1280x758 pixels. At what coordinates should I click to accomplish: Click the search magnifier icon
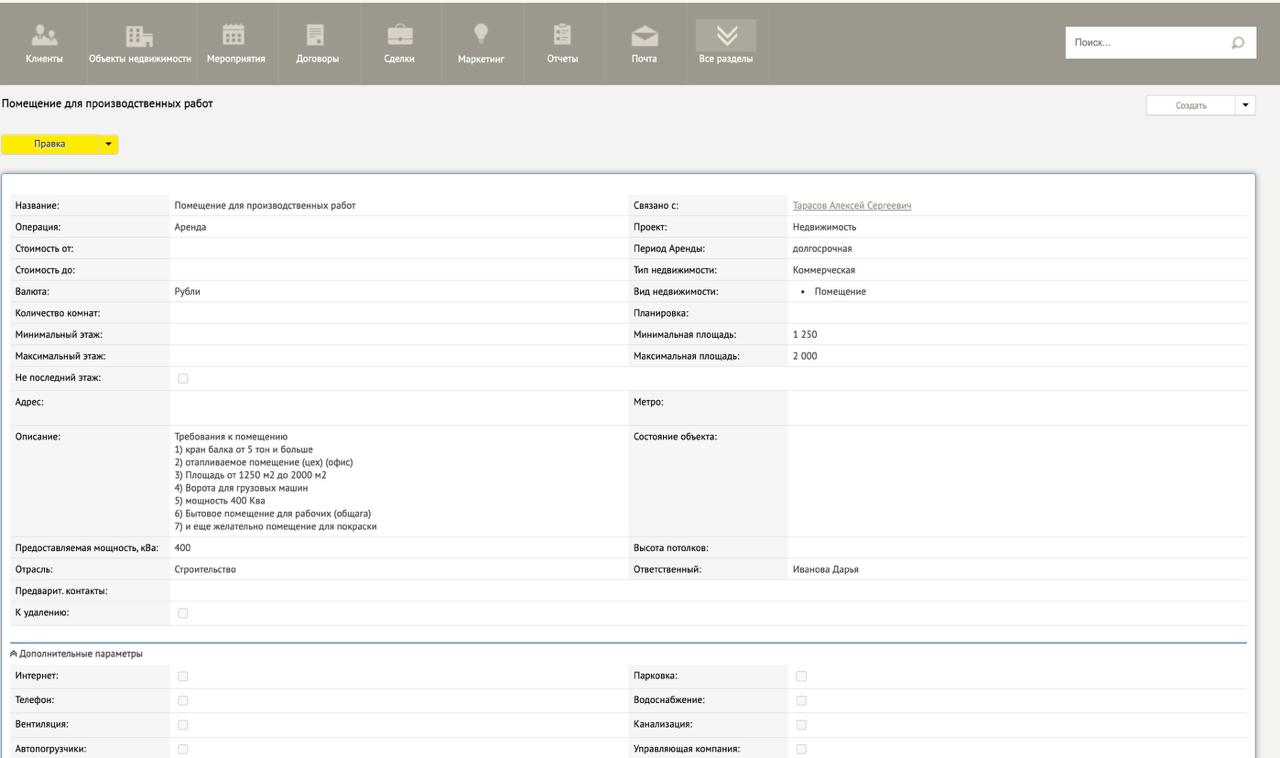(x=1238, y=44)
